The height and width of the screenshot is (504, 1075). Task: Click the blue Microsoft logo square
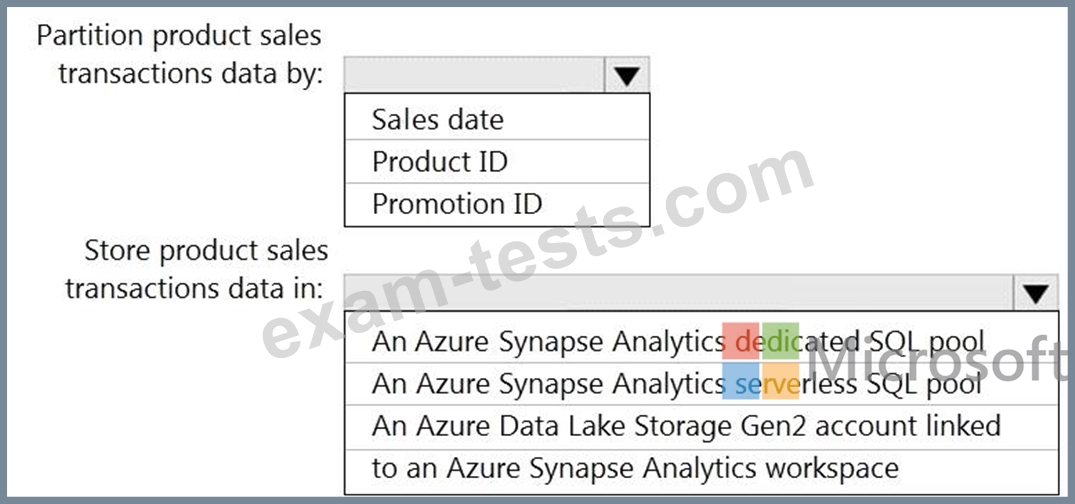(x=740, y=381)
